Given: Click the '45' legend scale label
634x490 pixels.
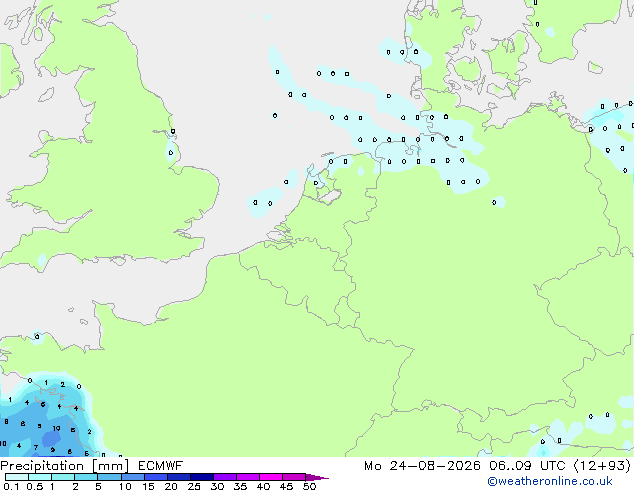Looking at the screenshot, I should tap(286, 486).
